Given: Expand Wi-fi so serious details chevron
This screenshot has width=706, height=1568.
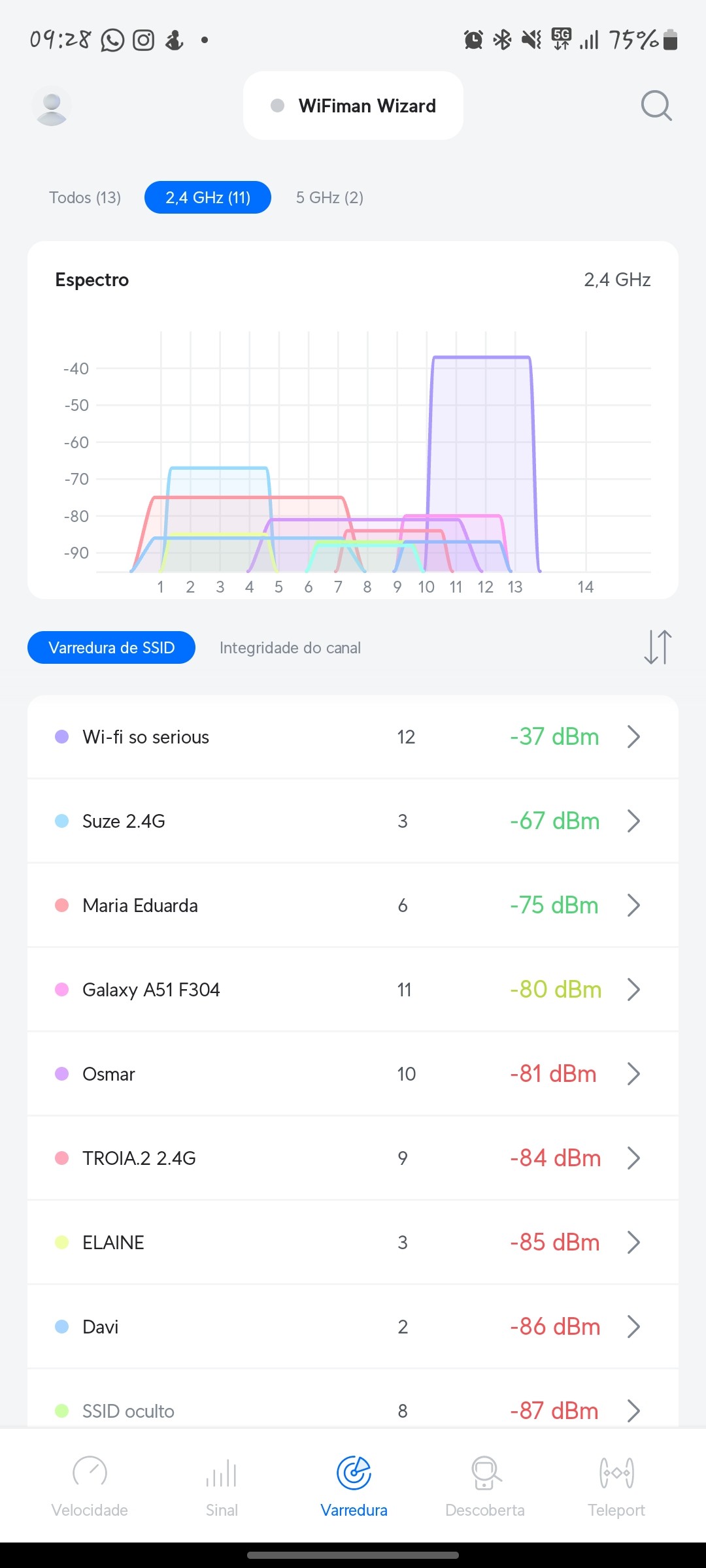Looking at the screenshot, I should coord(633,737).
